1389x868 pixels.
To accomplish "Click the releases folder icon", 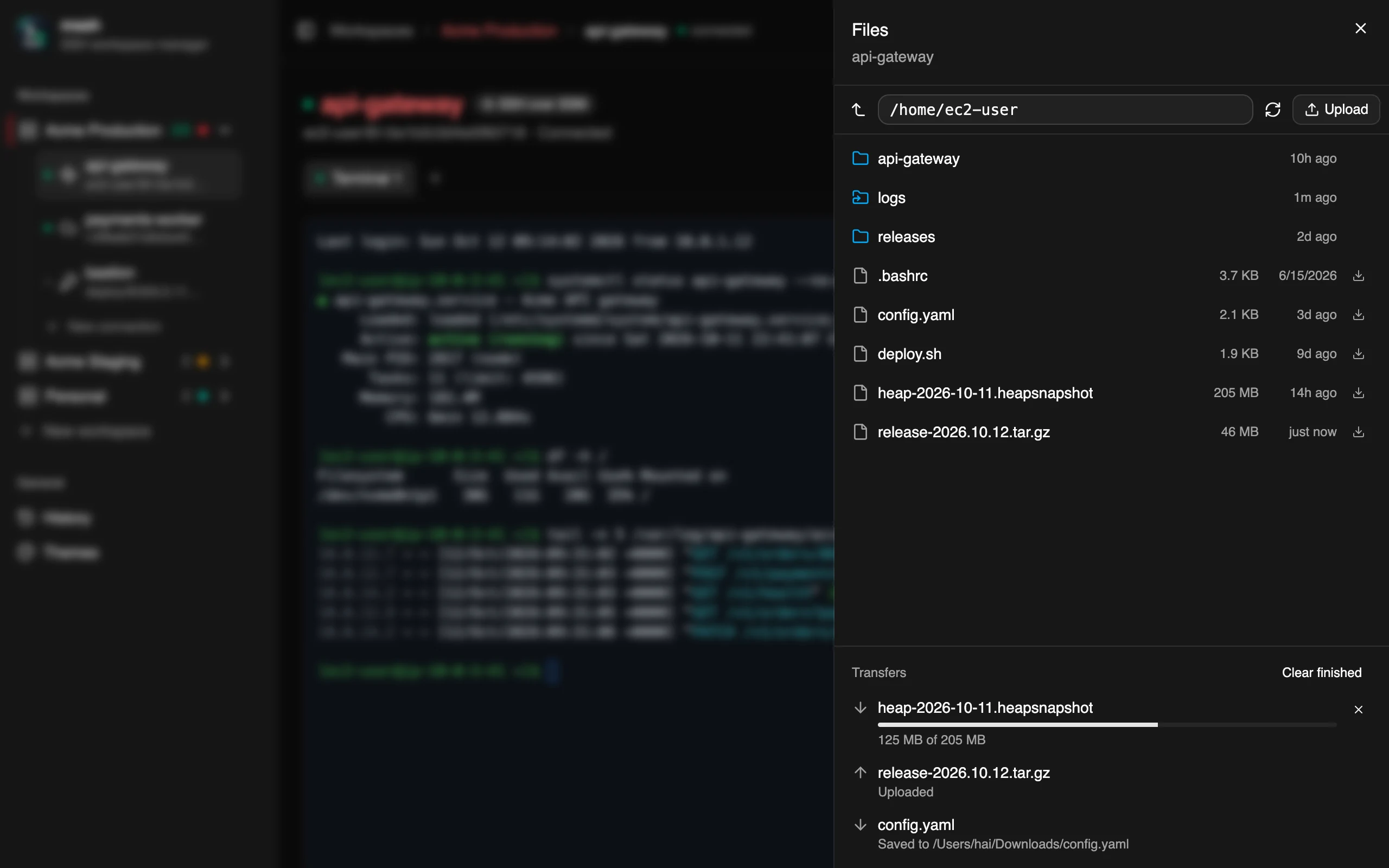I will 860,236.
